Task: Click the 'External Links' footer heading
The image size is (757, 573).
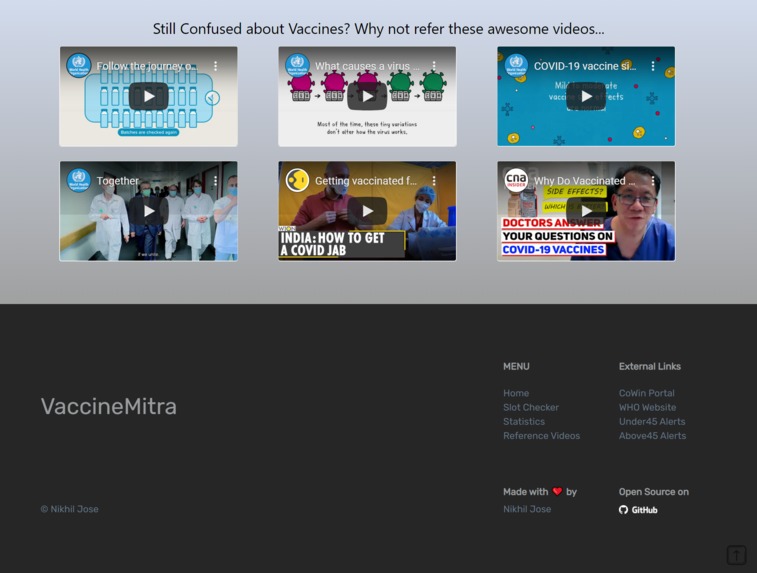Action: point(649,366)
